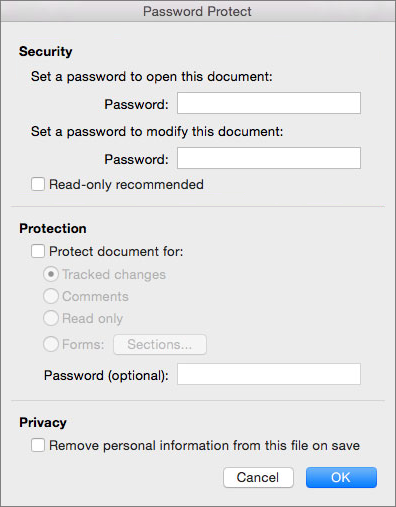The image size is (396, 507).
Task: Cancel the Password Protect dialog
Action: [x=258, y=477]
